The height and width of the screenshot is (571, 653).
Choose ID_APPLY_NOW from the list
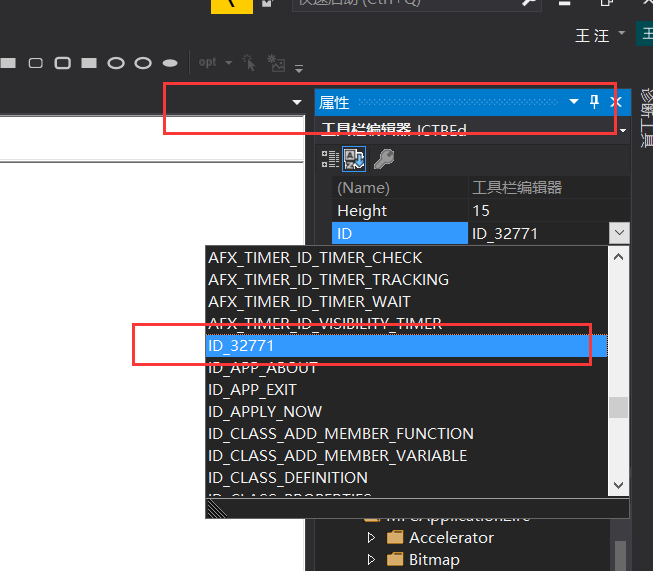[407, 412]
